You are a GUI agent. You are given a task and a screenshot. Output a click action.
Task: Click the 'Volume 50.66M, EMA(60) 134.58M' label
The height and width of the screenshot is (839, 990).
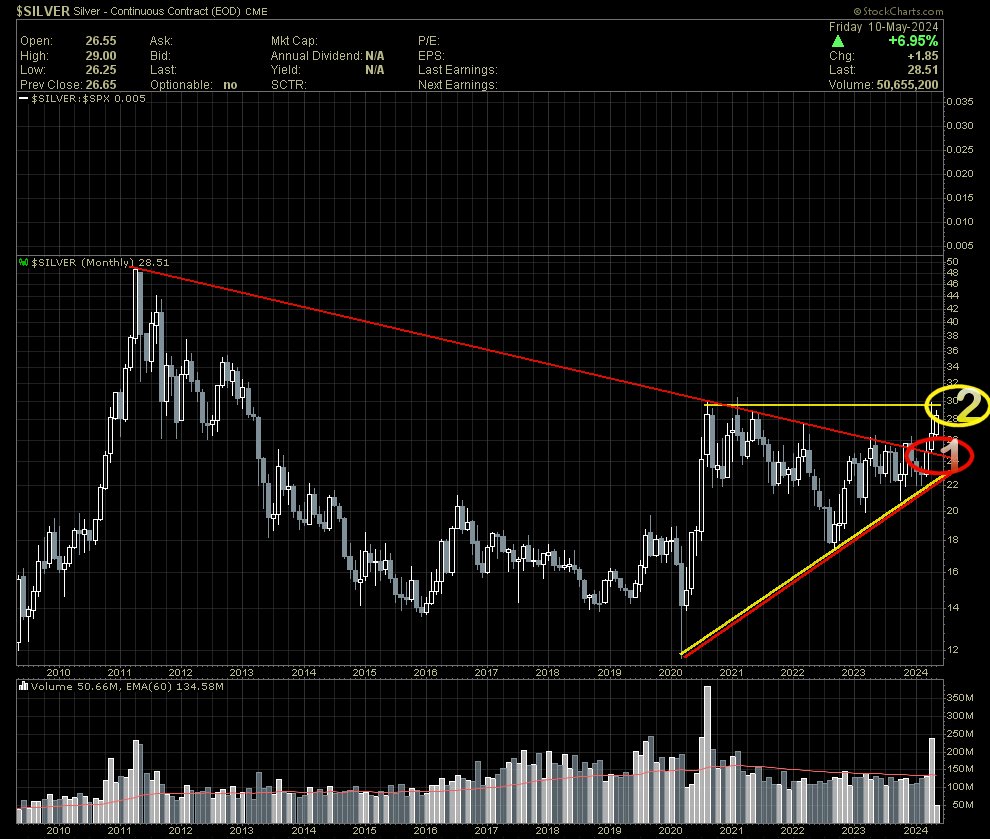click(x=127, y=686)
